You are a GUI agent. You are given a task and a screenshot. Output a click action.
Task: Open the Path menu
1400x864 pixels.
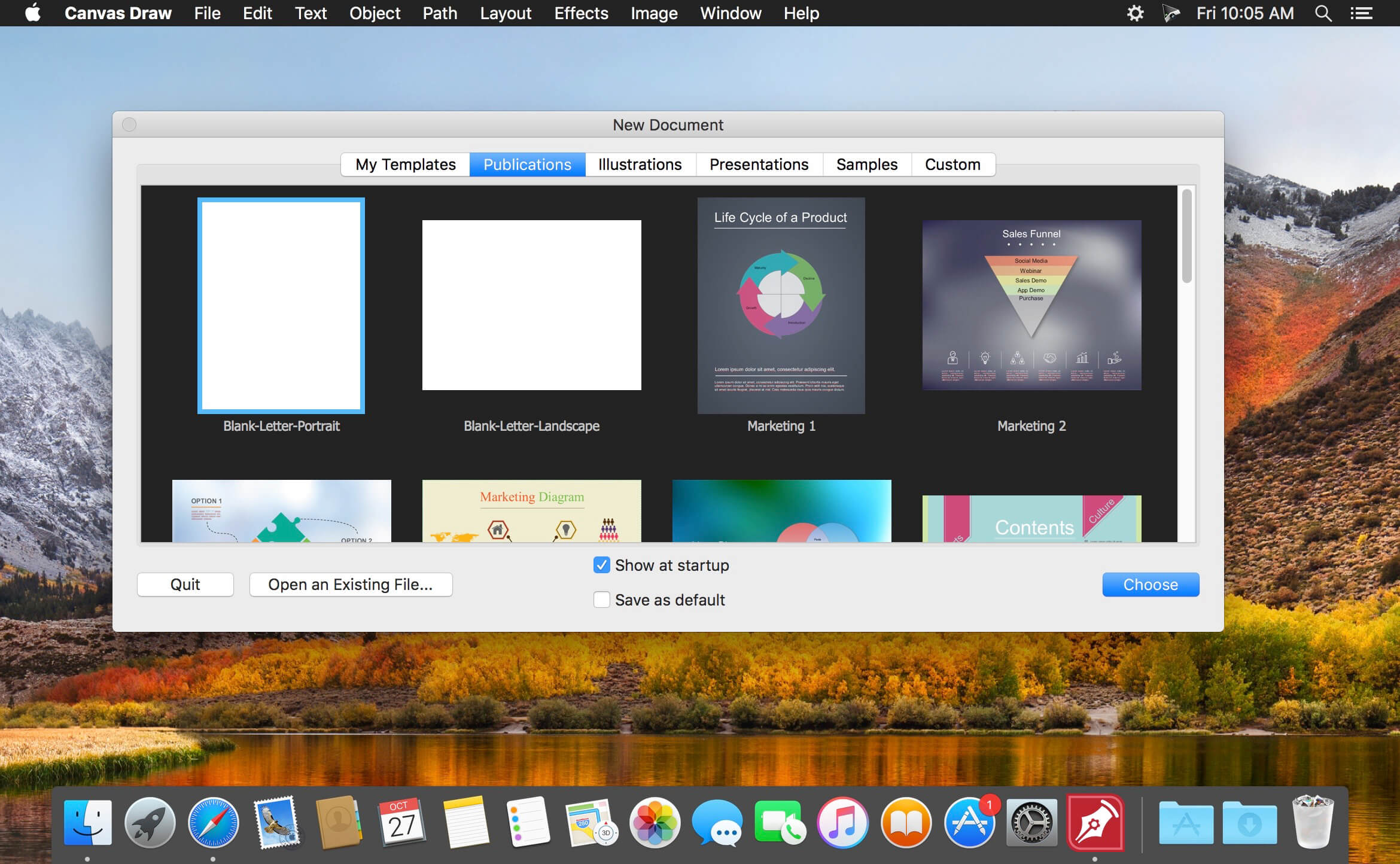click(x=440, y=13)
